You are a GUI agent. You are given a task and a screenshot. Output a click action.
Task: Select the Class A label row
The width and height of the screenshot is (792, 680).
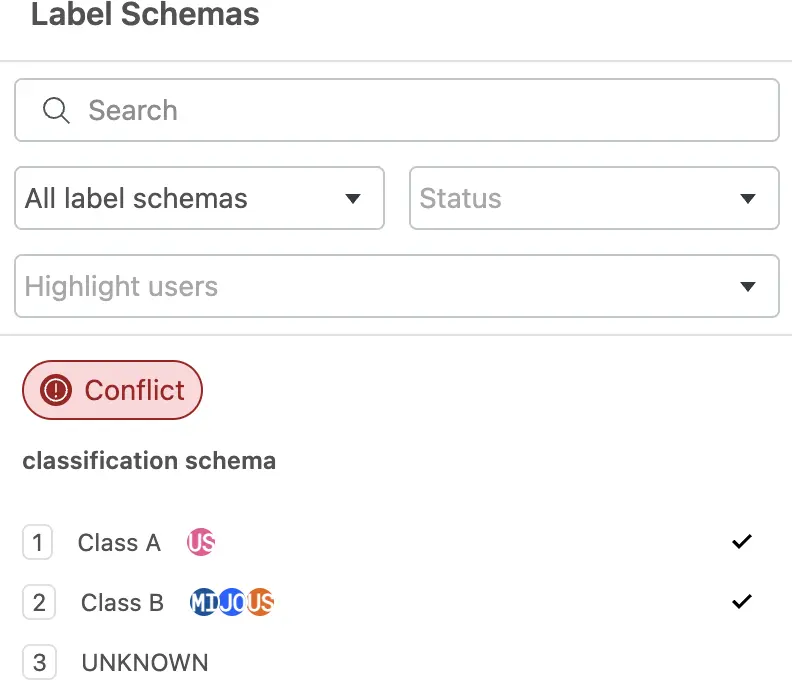click(x=389, y=542)
